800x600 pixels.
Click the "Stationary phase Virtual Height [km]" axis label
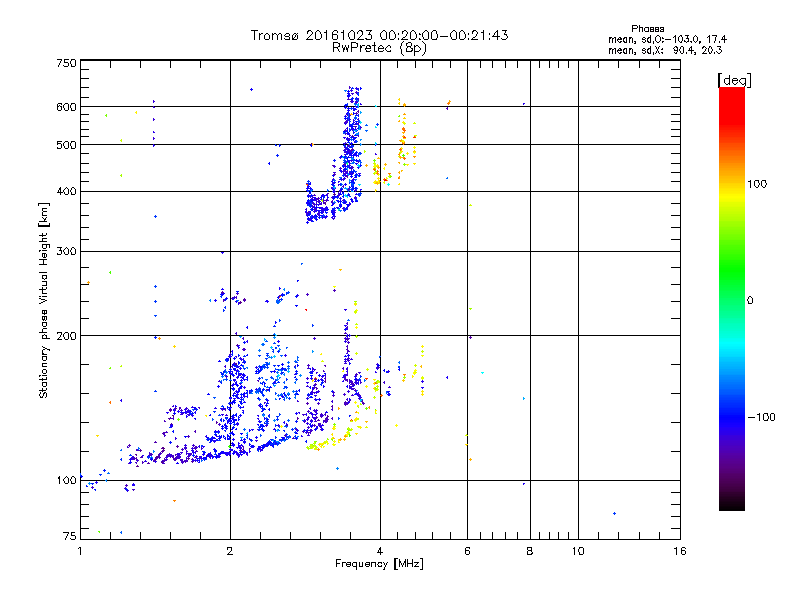[x=44, y=300]
